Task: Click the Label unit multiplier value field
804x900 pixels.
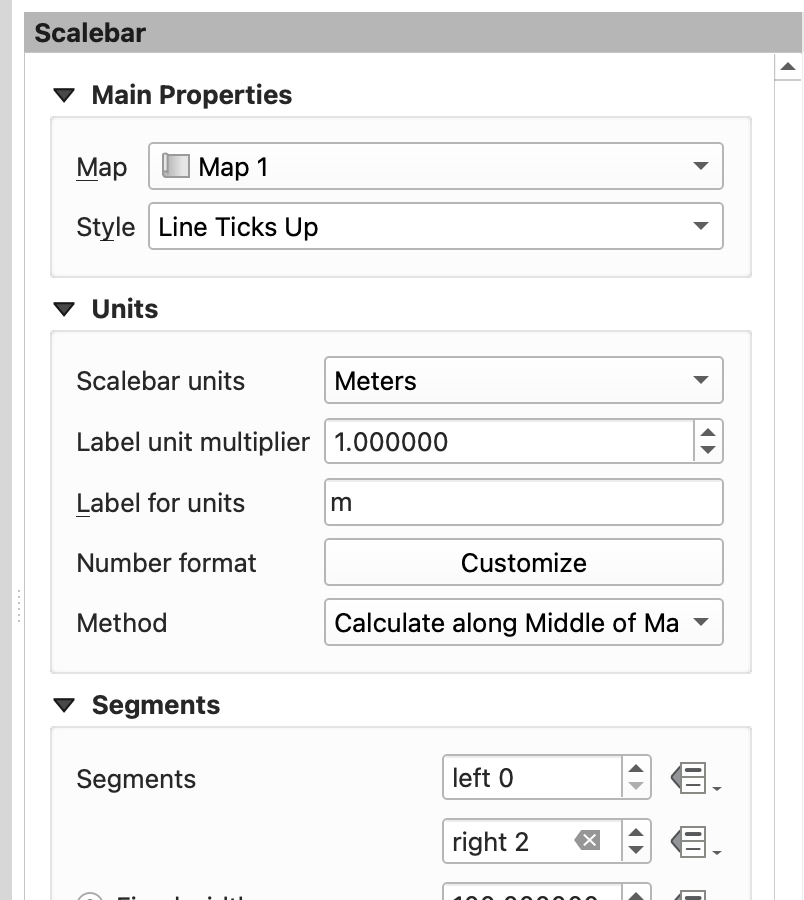Action: [508, 442]
